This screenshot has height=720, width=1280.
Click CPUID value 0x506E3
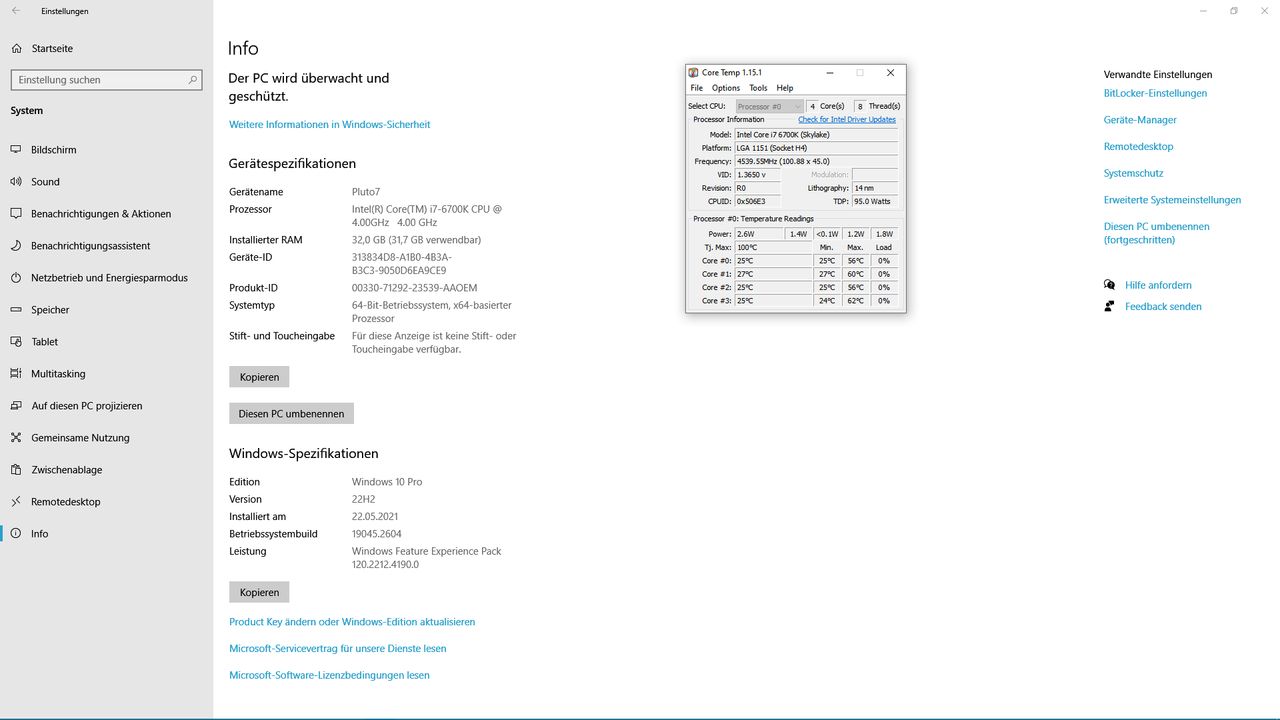click(x=757, y=201)
